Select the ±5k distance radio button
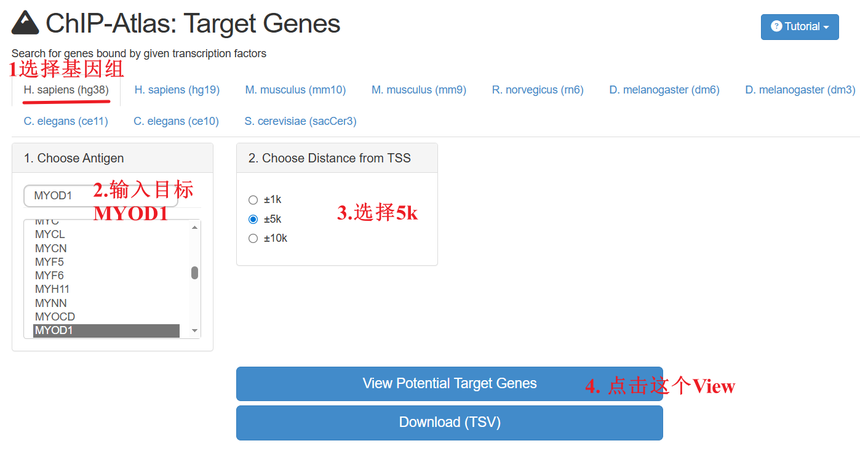This screenshot has height=454, width=860. (x=253, y=219)
